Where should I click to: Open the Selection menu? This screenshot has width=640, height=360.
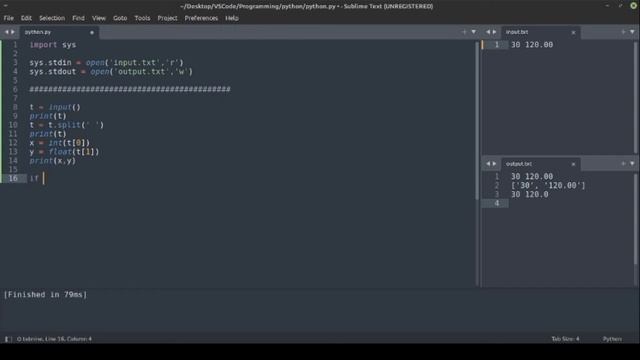(x=52, y=18)
